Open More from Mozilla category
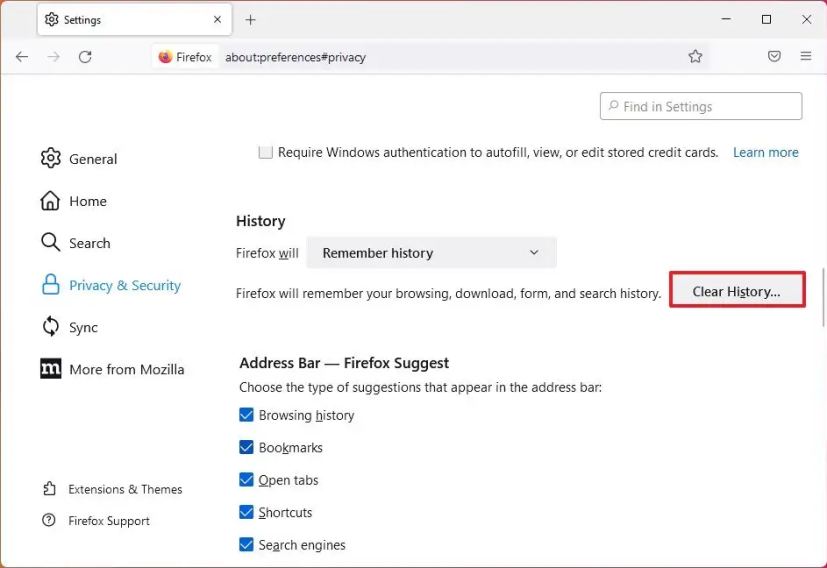The width and height of the screenshot is (827, 568). coord(112,369)
